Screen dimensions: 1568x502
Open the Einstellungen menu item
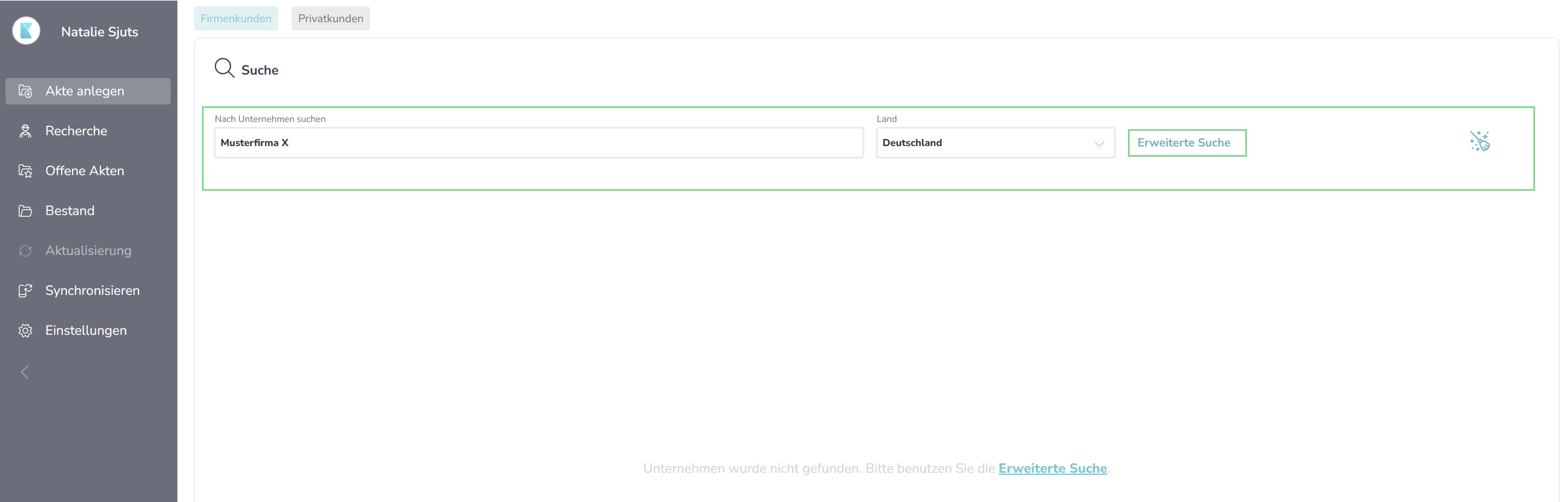tap(88, 330)
